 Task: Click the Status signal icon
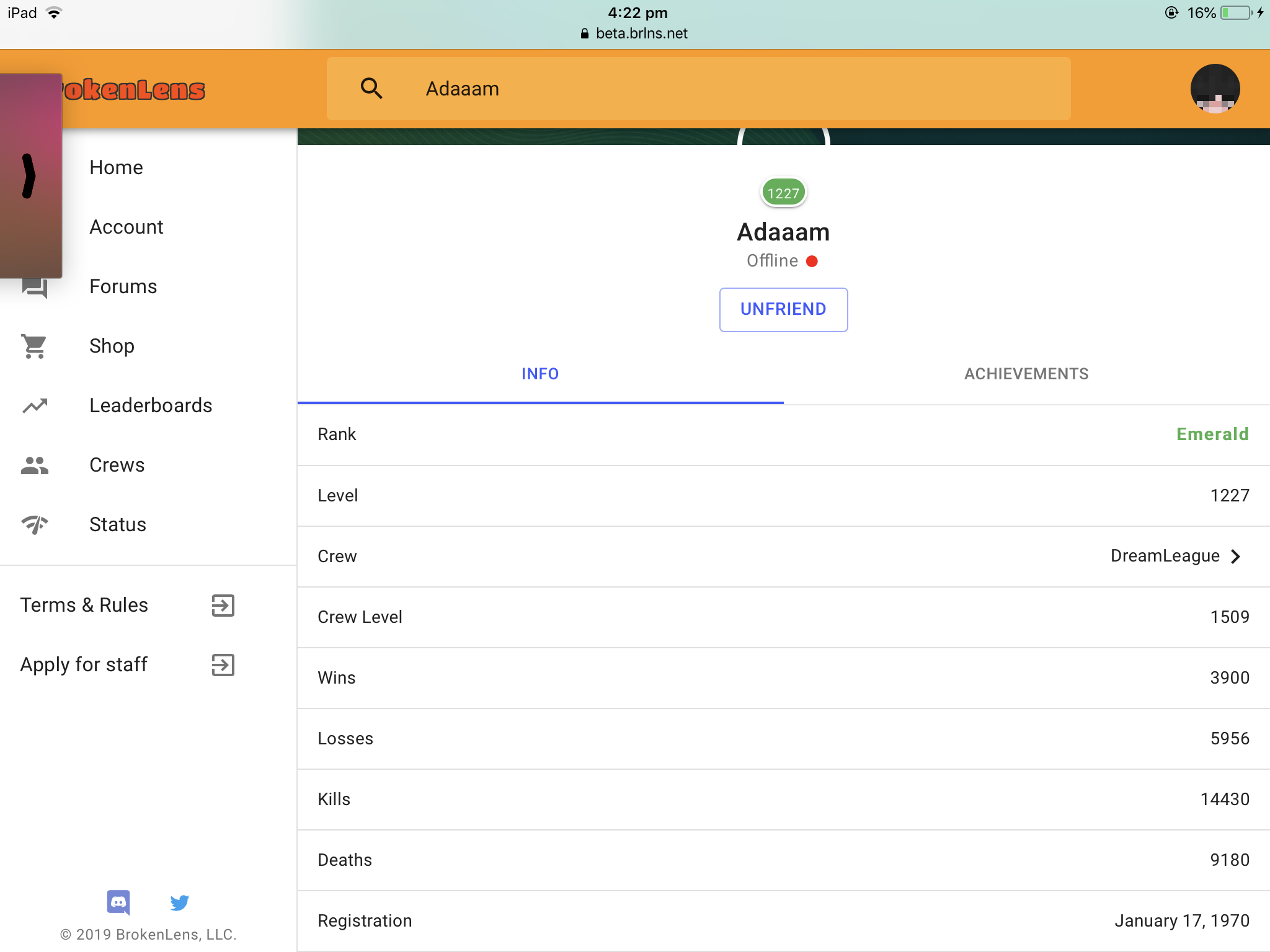click(x=35, y=525)
